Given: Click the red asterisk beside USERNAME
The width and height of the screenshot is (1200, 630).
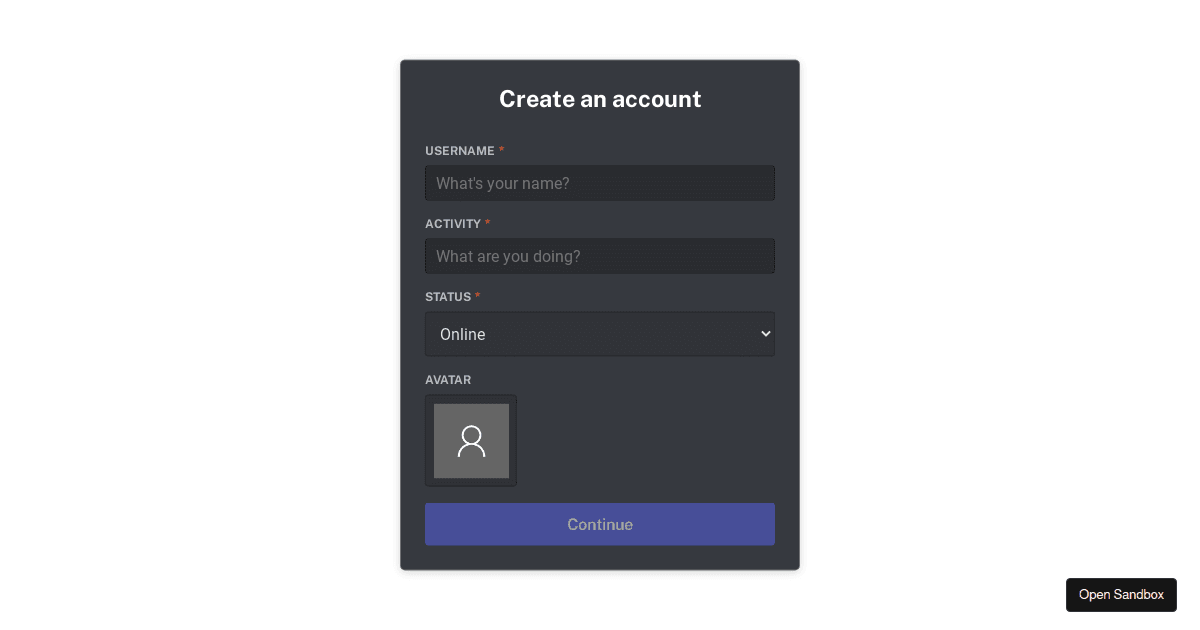Looking at the screenshot, I should [501, 149].
